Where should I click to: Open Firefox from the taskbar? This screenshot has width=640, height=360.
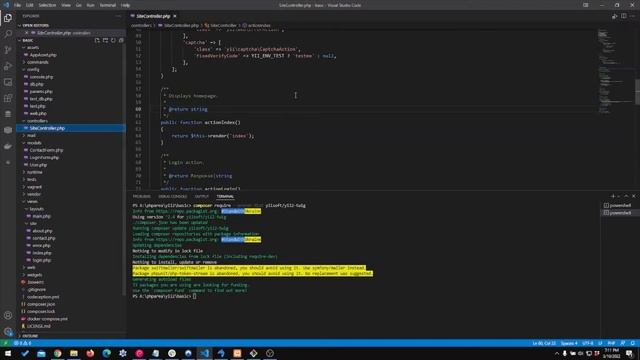point(90,353)
